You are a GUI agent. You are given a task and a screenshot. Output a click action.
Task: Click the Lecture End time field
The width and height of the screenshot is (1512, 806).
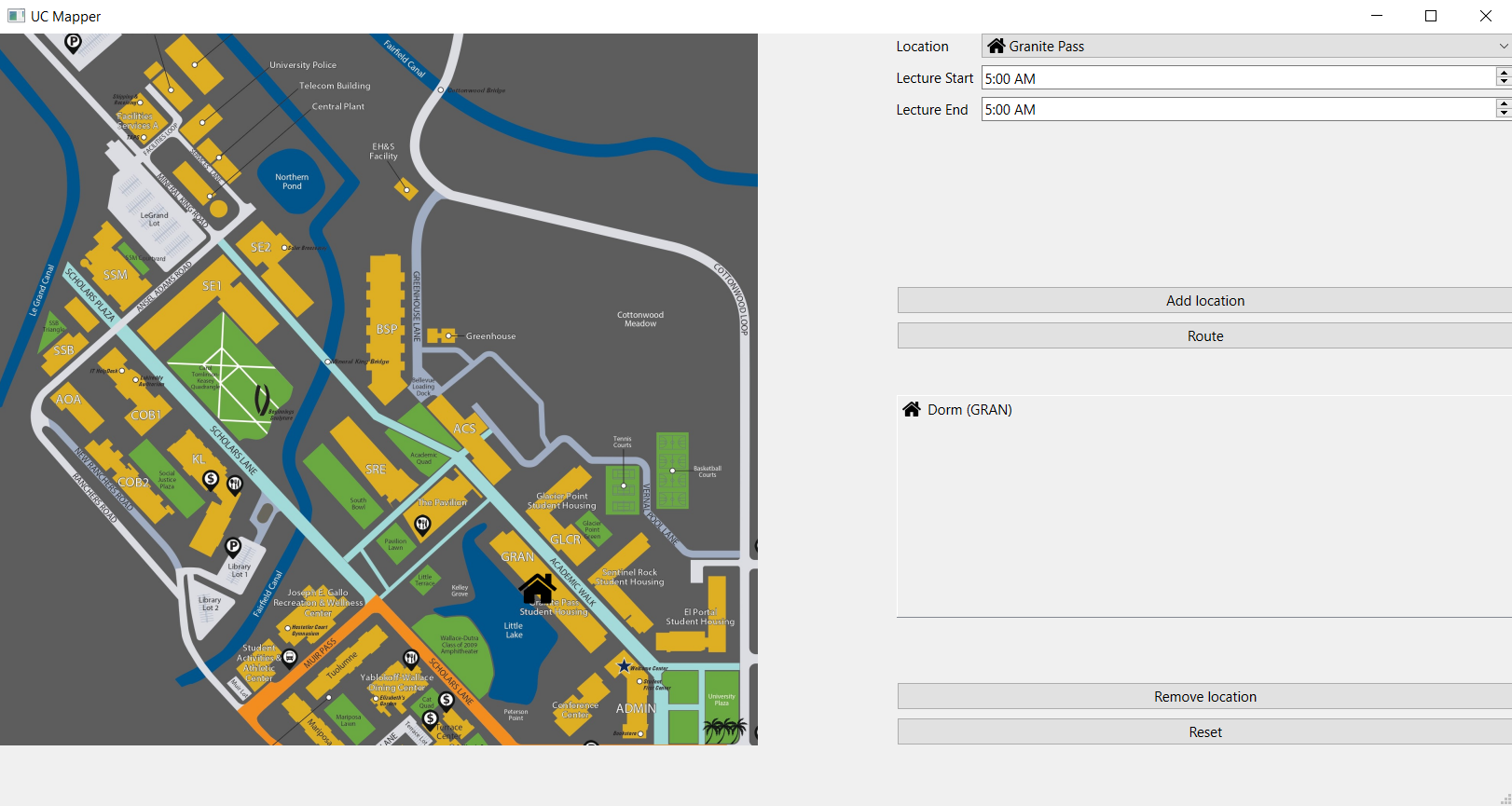pos(1236,109)
